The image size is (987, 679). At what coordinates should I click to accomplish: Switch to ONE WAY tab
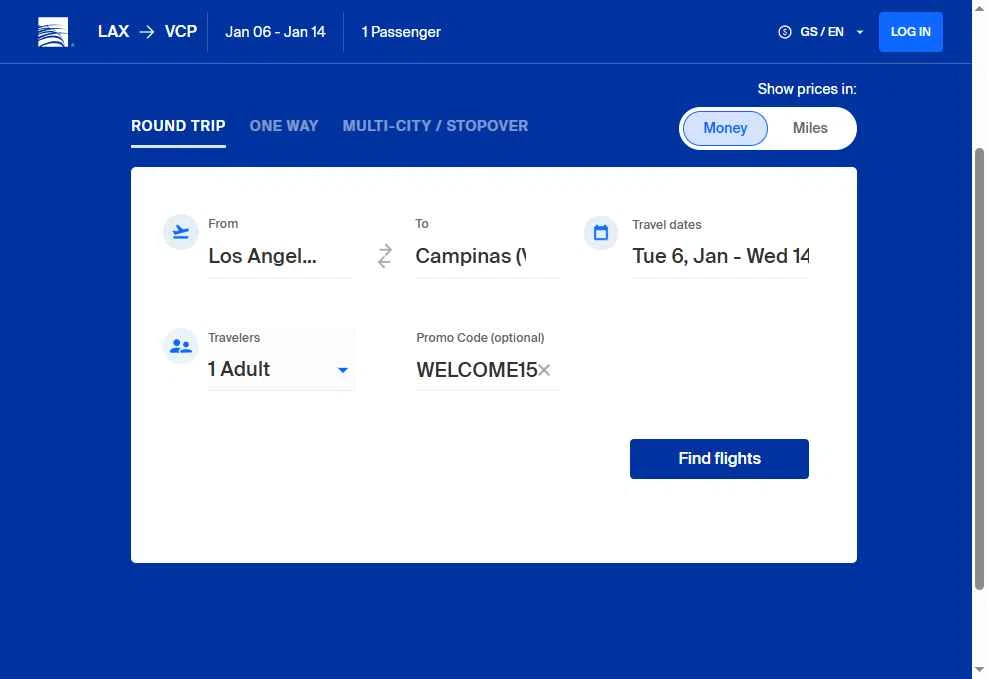click(x=284, y=126)
